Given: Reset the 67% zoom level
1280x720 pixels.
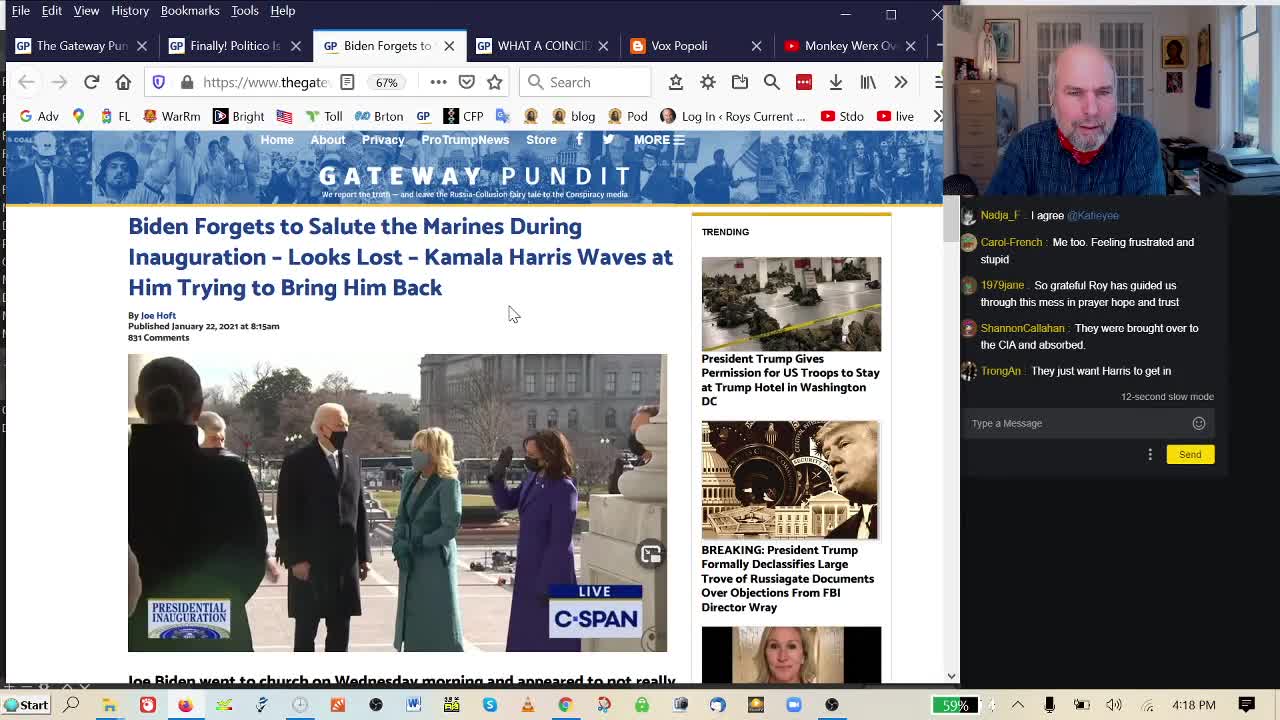Looking at the screenshot, I should [x=387, y=82].
